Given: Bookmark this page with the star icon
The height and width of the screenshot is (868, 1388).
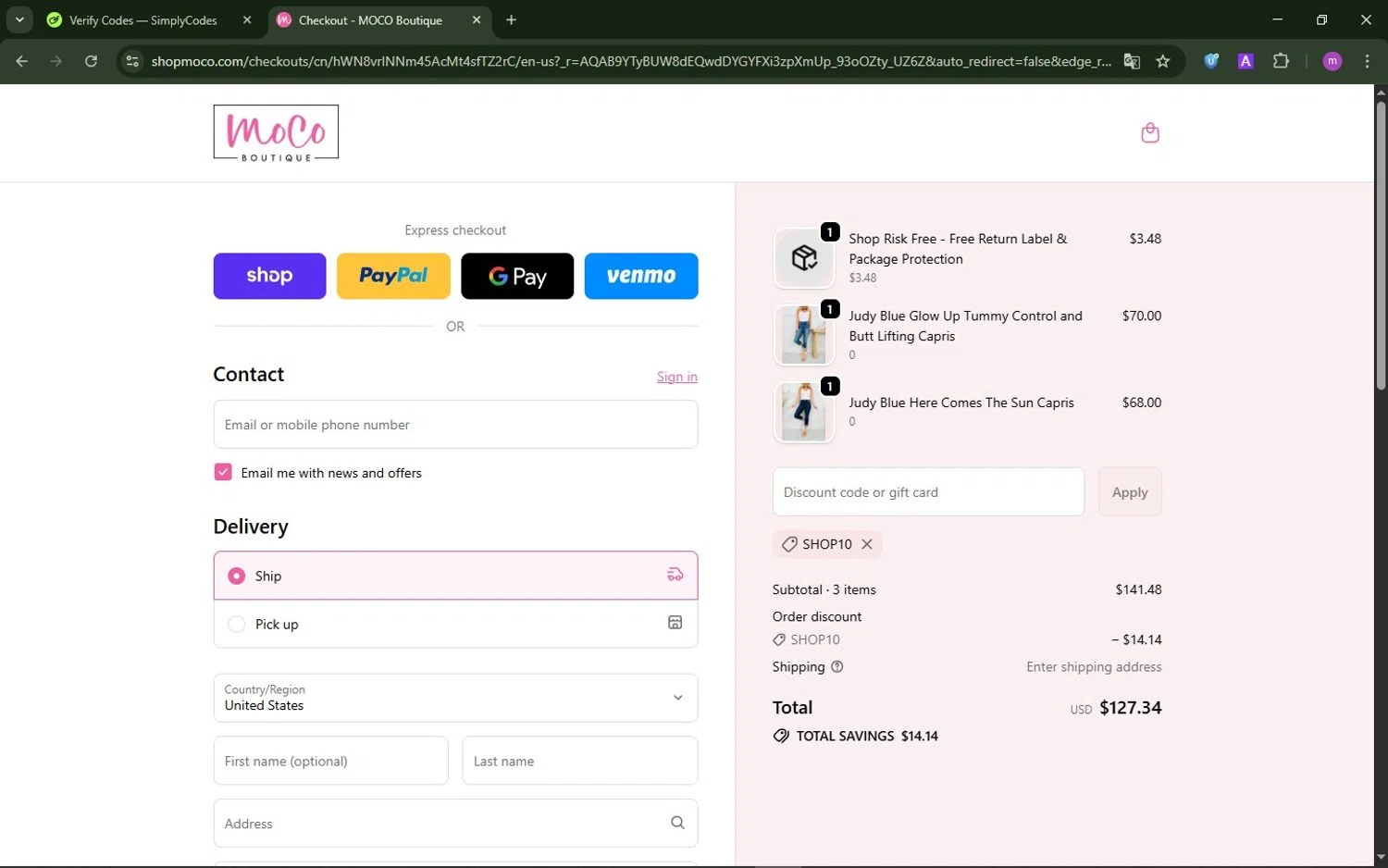Looking at the screenshot, I should pyautogui.click(x=1163, y=61).
